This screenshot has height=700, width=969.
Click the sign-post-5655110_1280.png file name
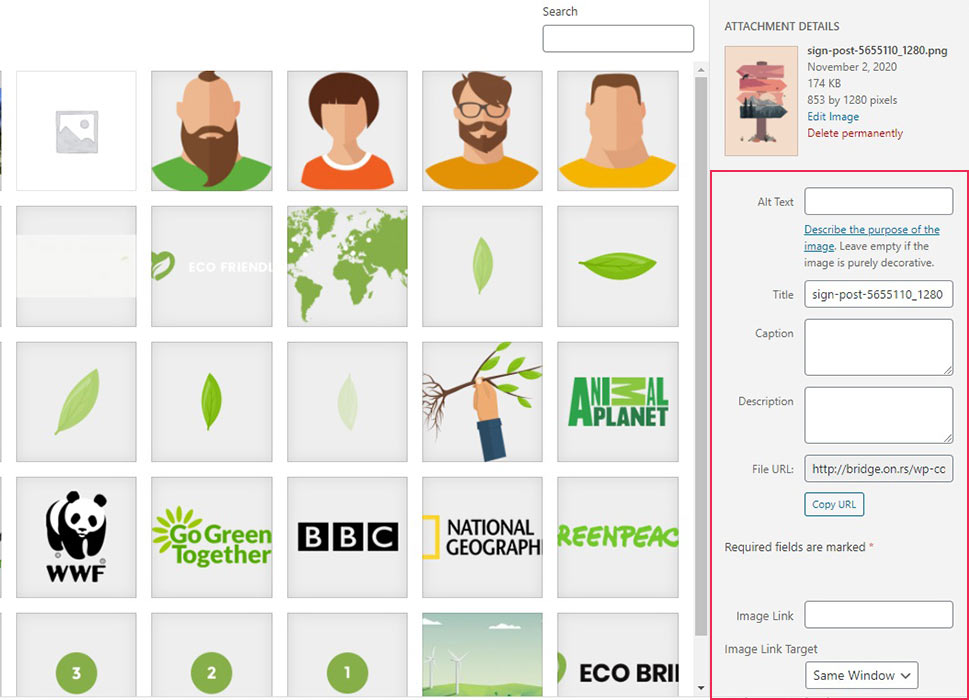point(877,51)
